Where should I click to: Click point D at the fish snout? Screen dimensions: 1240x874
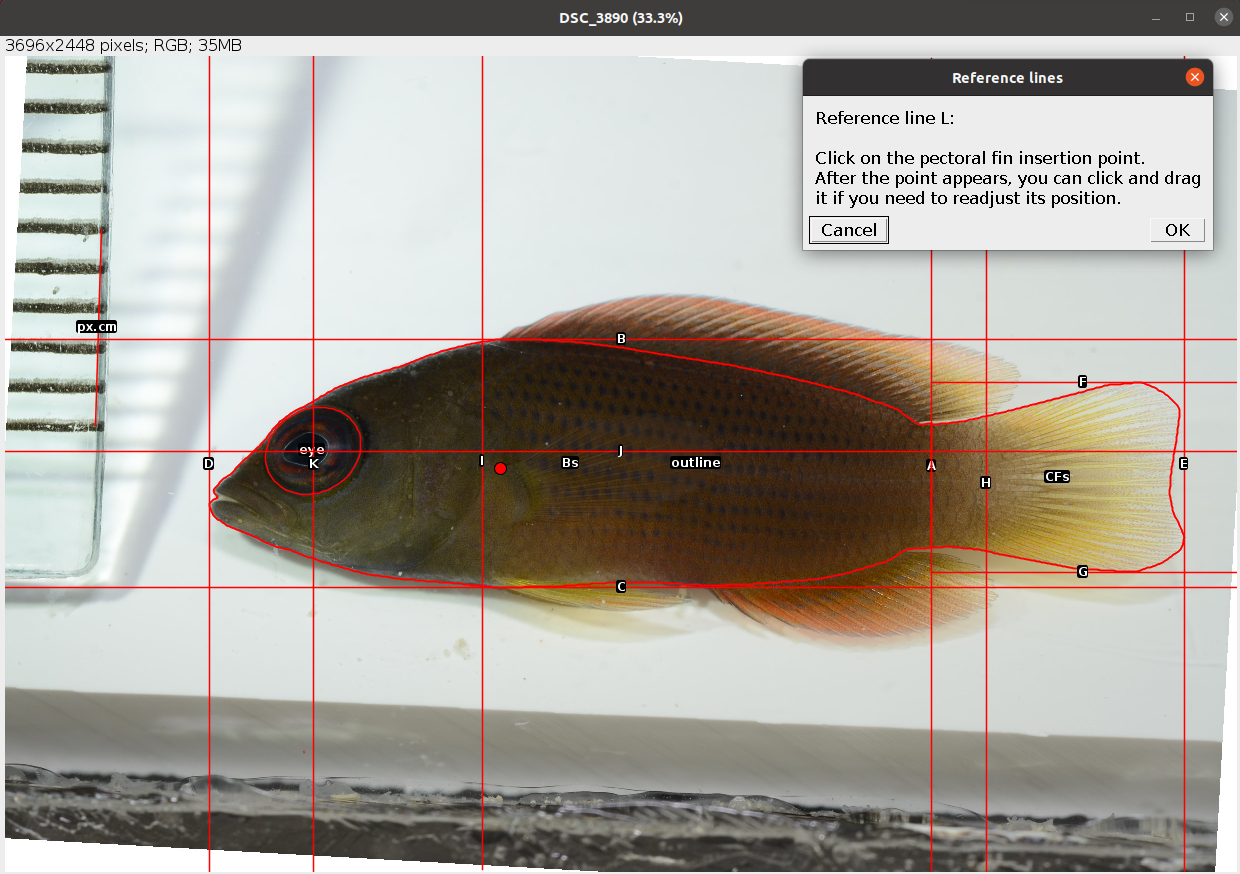208,463
